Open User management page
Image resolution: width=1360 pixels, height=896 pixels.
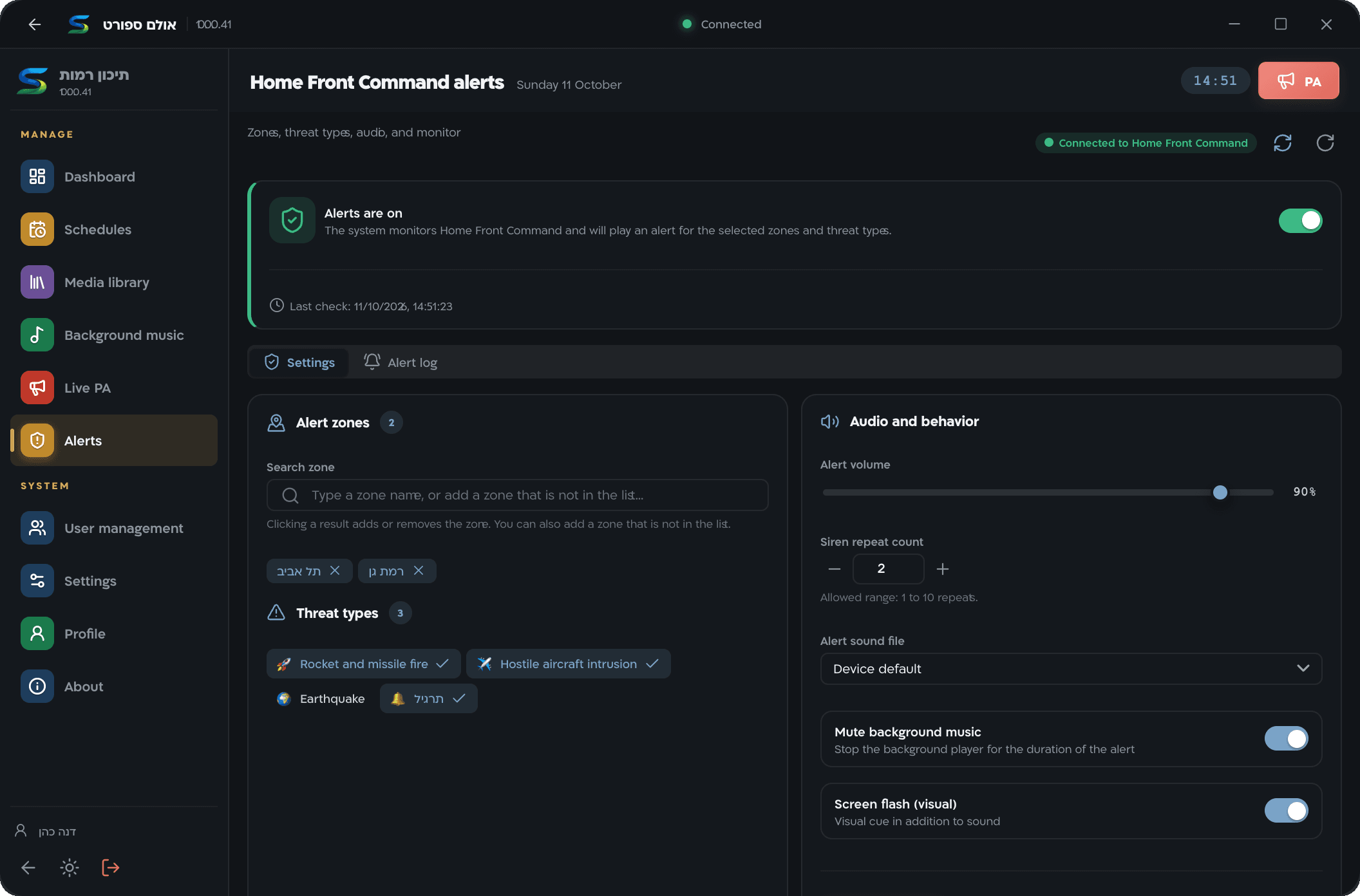pyautogui.click(x=114, y=528)
